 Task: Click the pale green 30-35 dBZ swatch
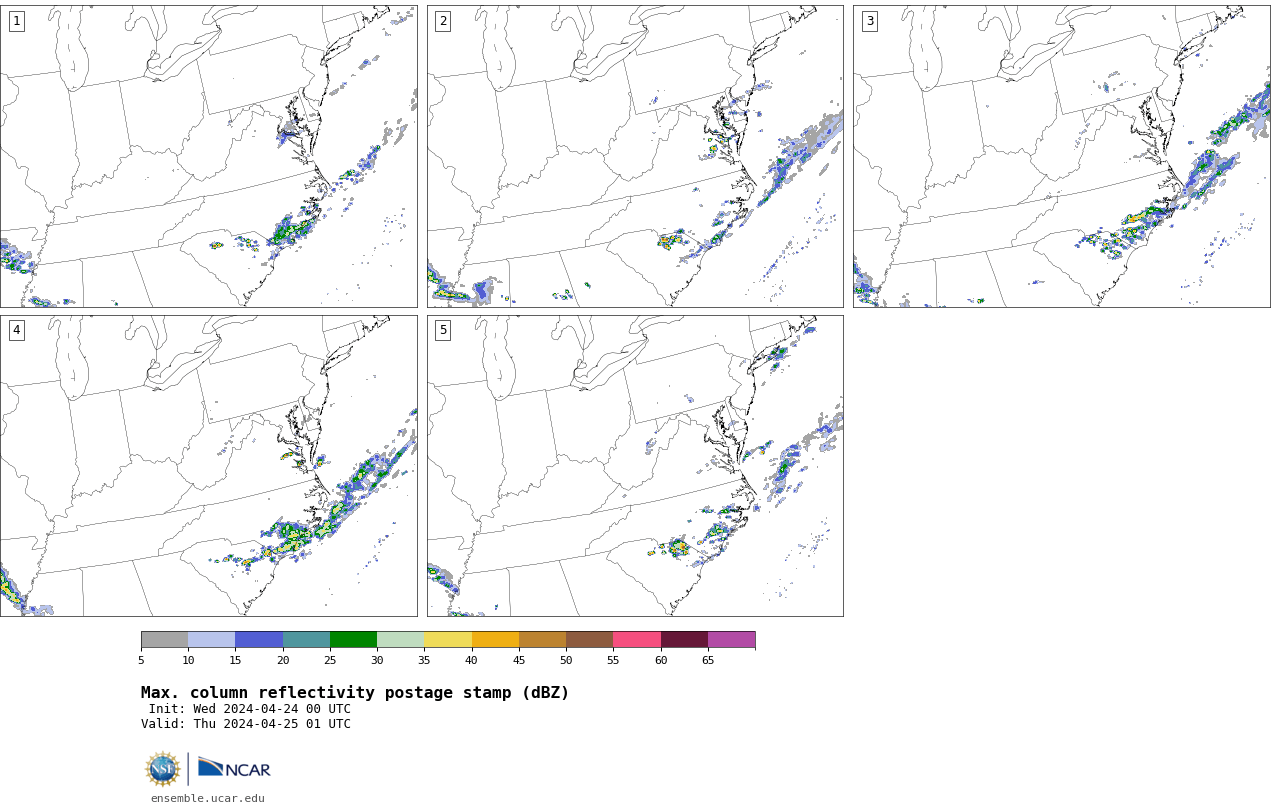(400, 640)
